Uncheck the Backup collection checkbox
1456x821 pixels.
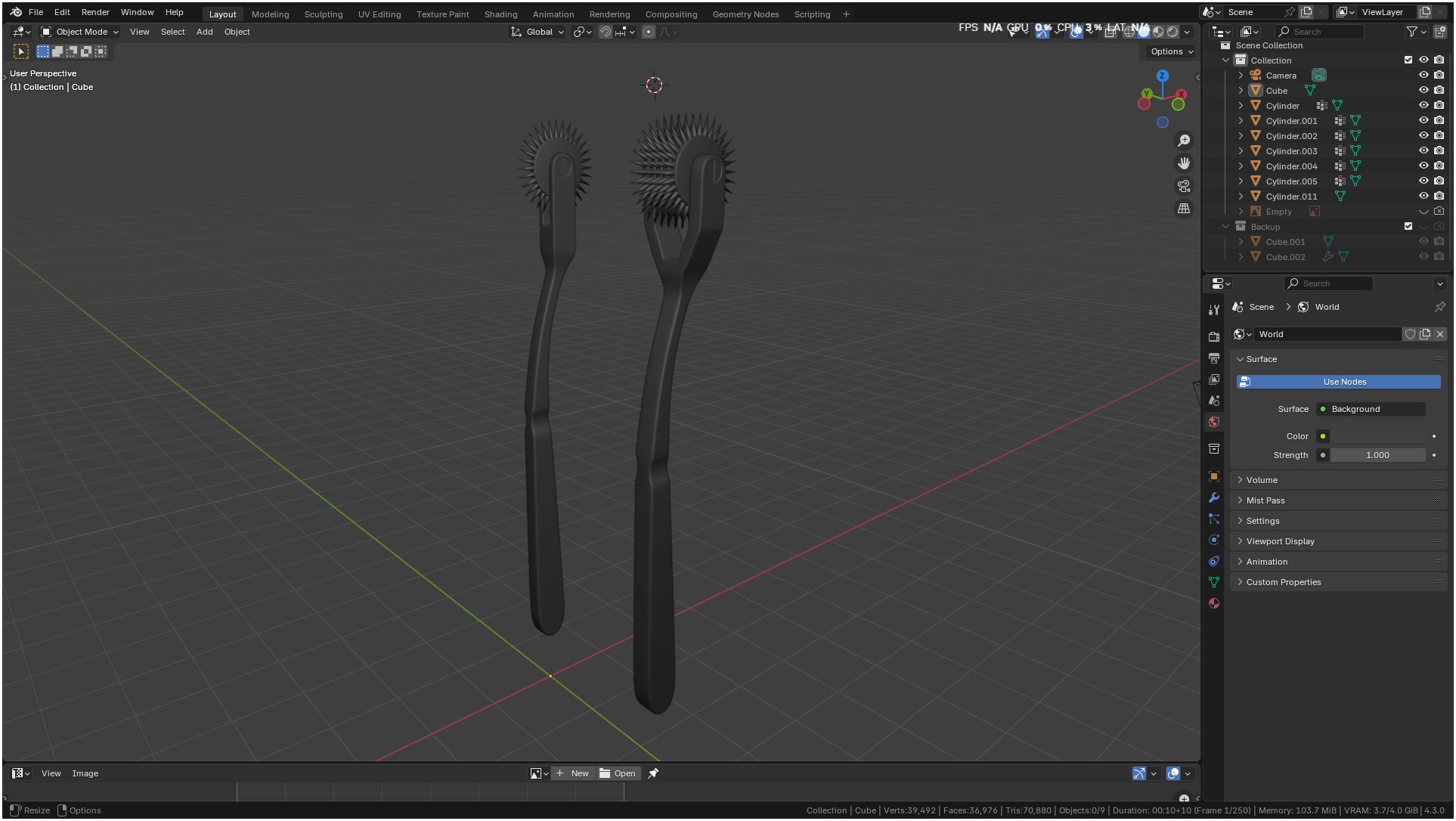coord(1408,226)
